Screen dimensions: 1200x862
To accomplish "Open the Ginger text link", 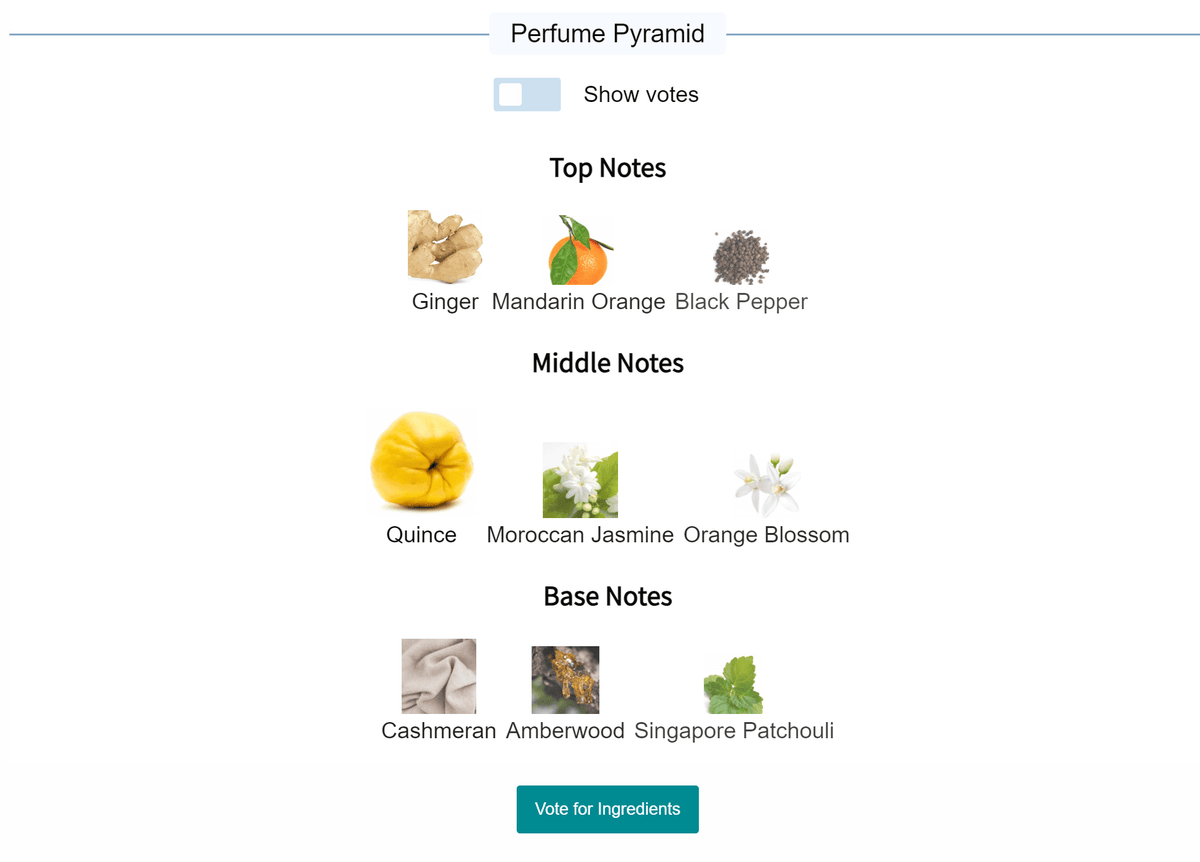I will pos(445,301).
